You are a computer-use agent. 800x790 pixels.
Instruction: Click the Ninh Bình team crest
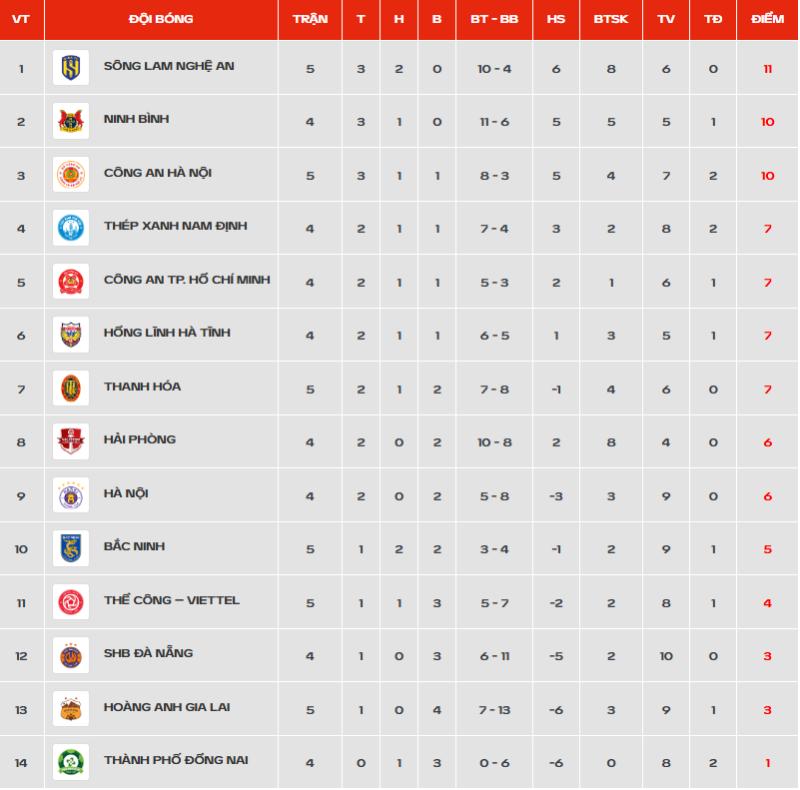pos(71,121)
